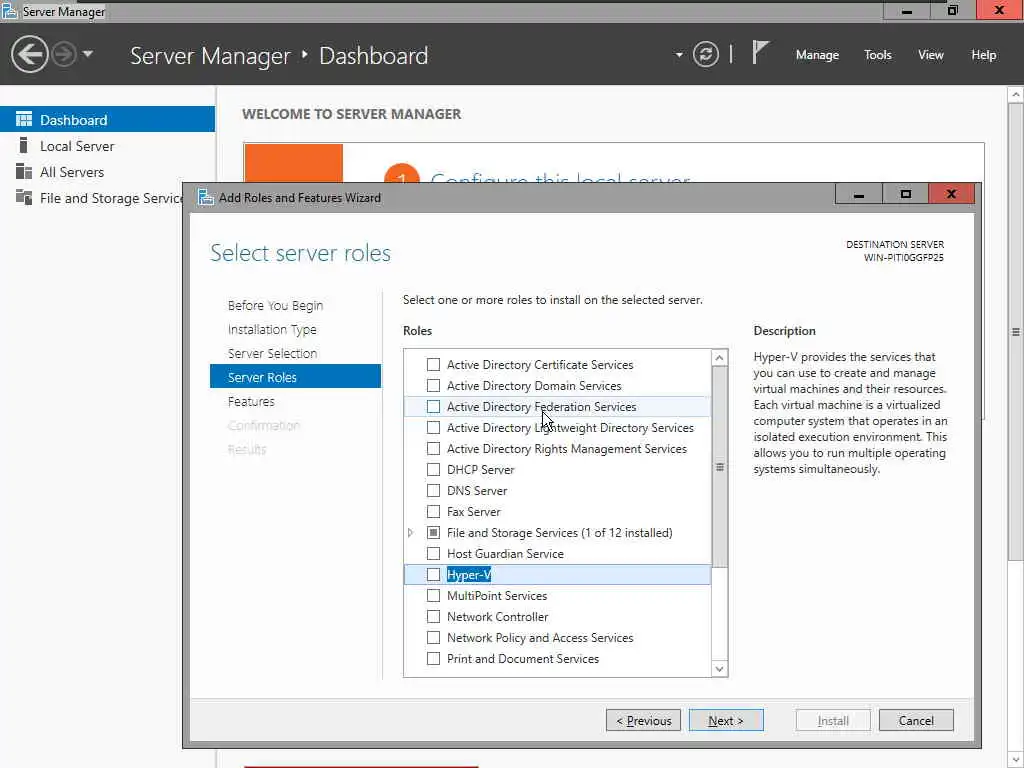The width and height of the screenshot is (1024, 768).
Task: Enable the DNS Server role checkbox
Action: click(433, 490)
